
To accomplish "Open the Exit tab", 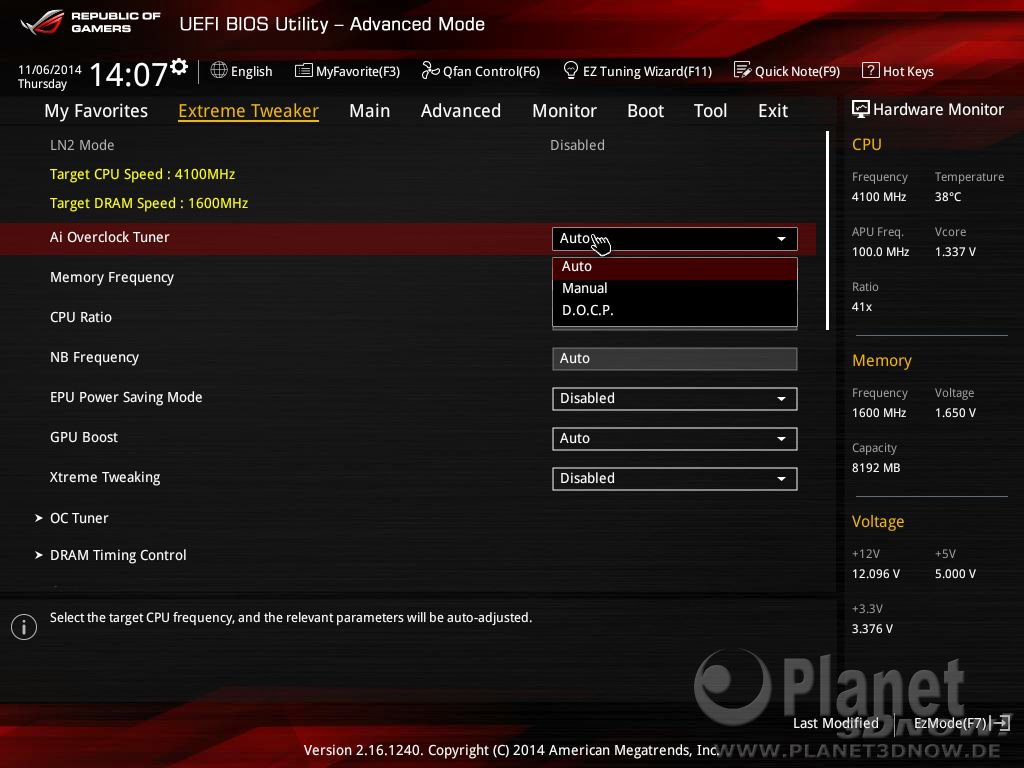I will (x=773, y=111).
